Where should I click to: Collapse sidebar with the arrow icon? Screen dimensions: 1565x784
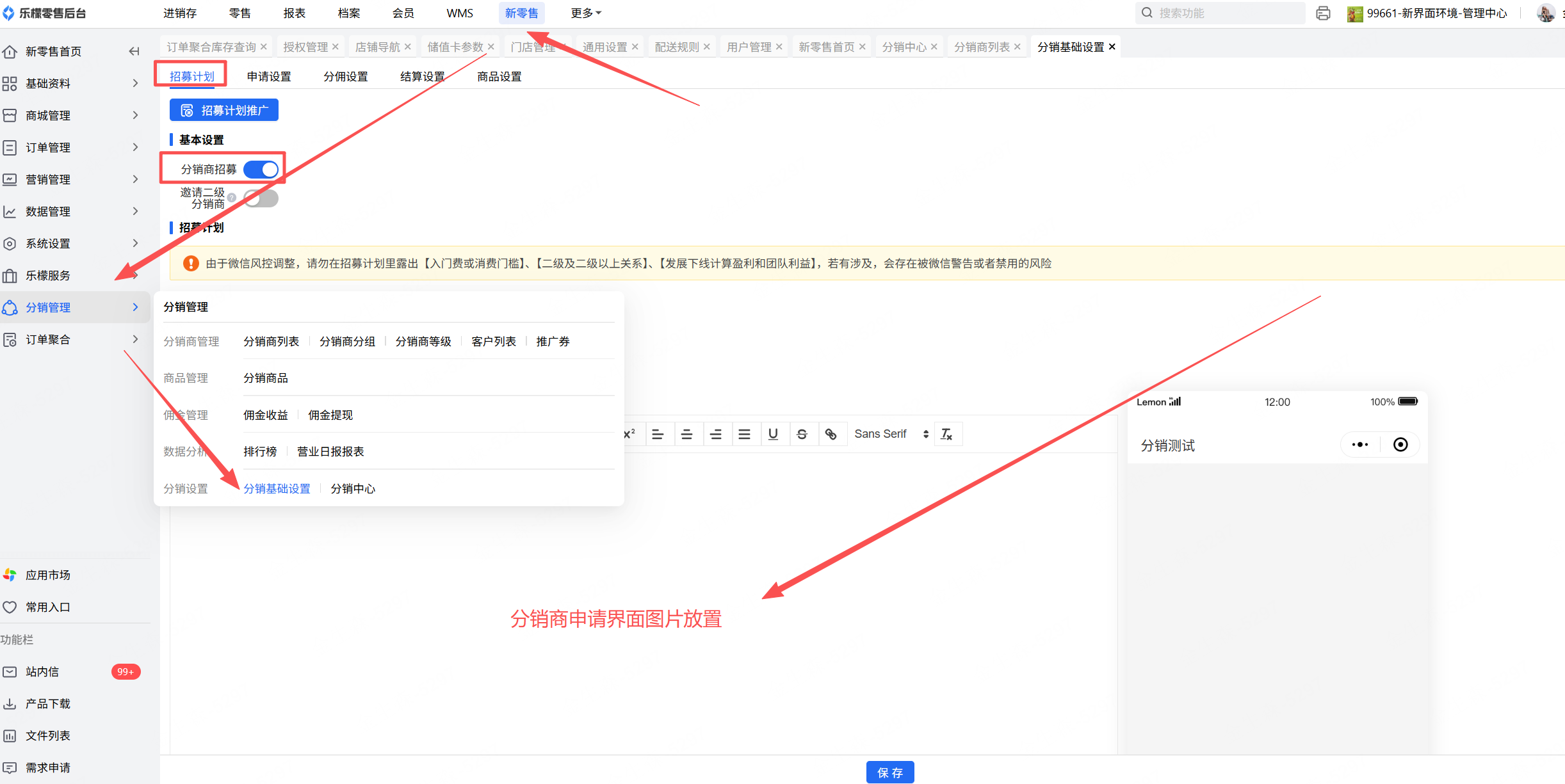(134, 51)
